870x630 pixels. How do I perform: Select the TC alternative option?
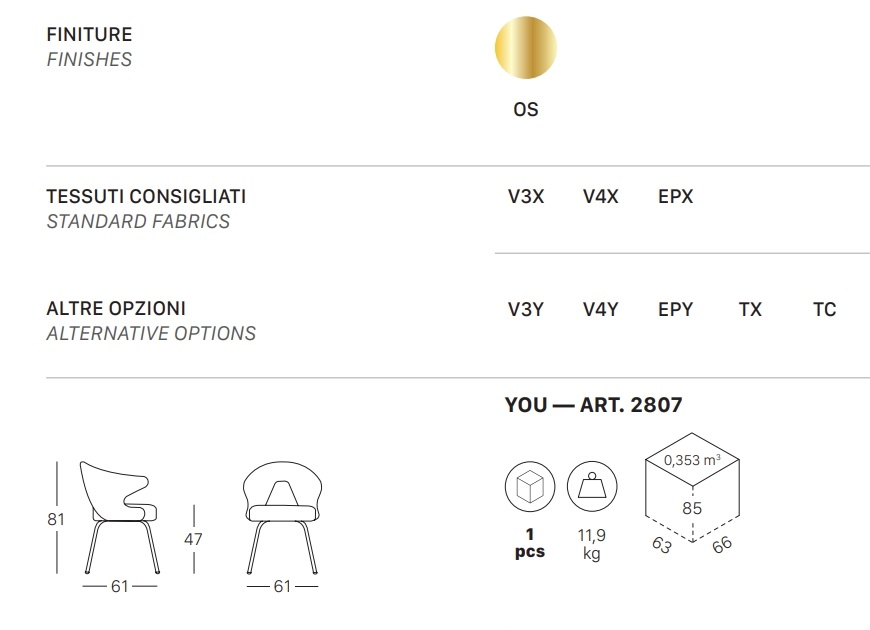[825, 309]
